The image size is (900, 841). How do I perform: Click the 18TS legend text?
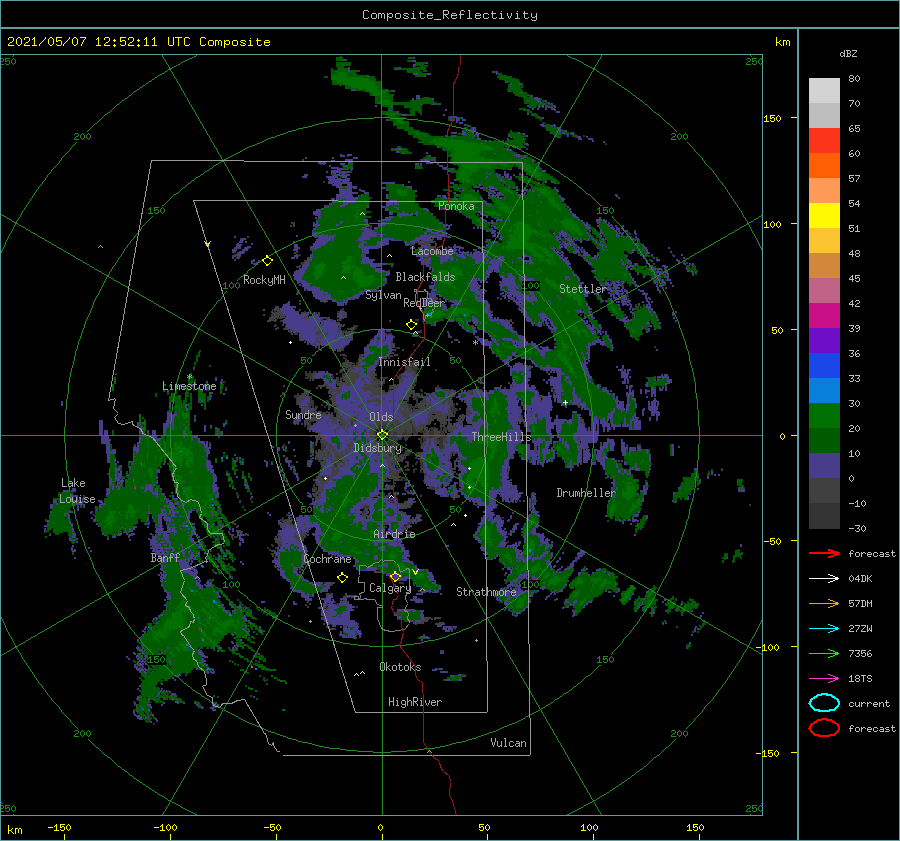(x=860, y=679)
